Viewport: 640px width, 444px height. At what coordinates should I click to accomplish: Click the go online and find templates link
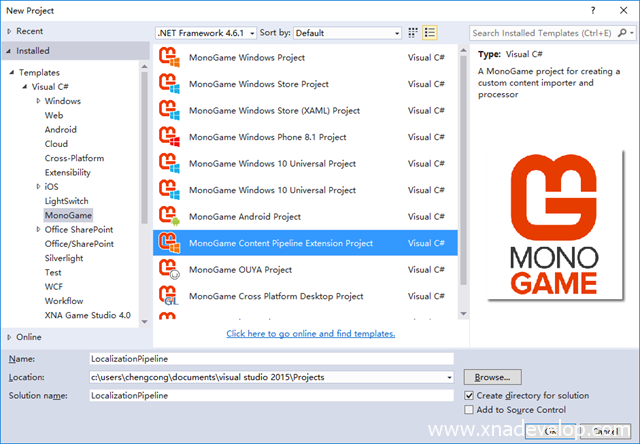[310, 333]
